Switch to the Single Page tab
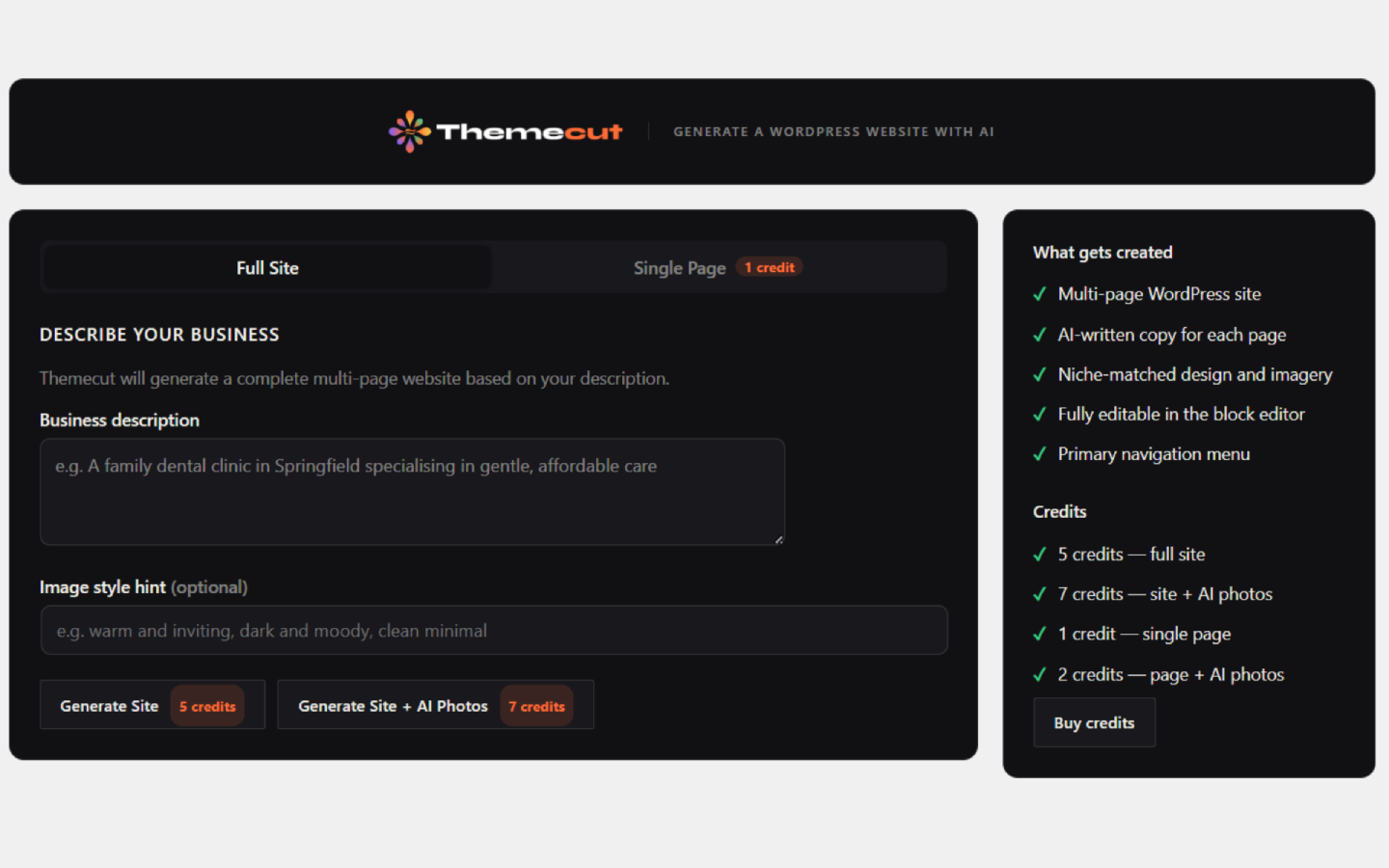Image resolution: width=1389 pixels, height=868 pixels. [718, 268]
